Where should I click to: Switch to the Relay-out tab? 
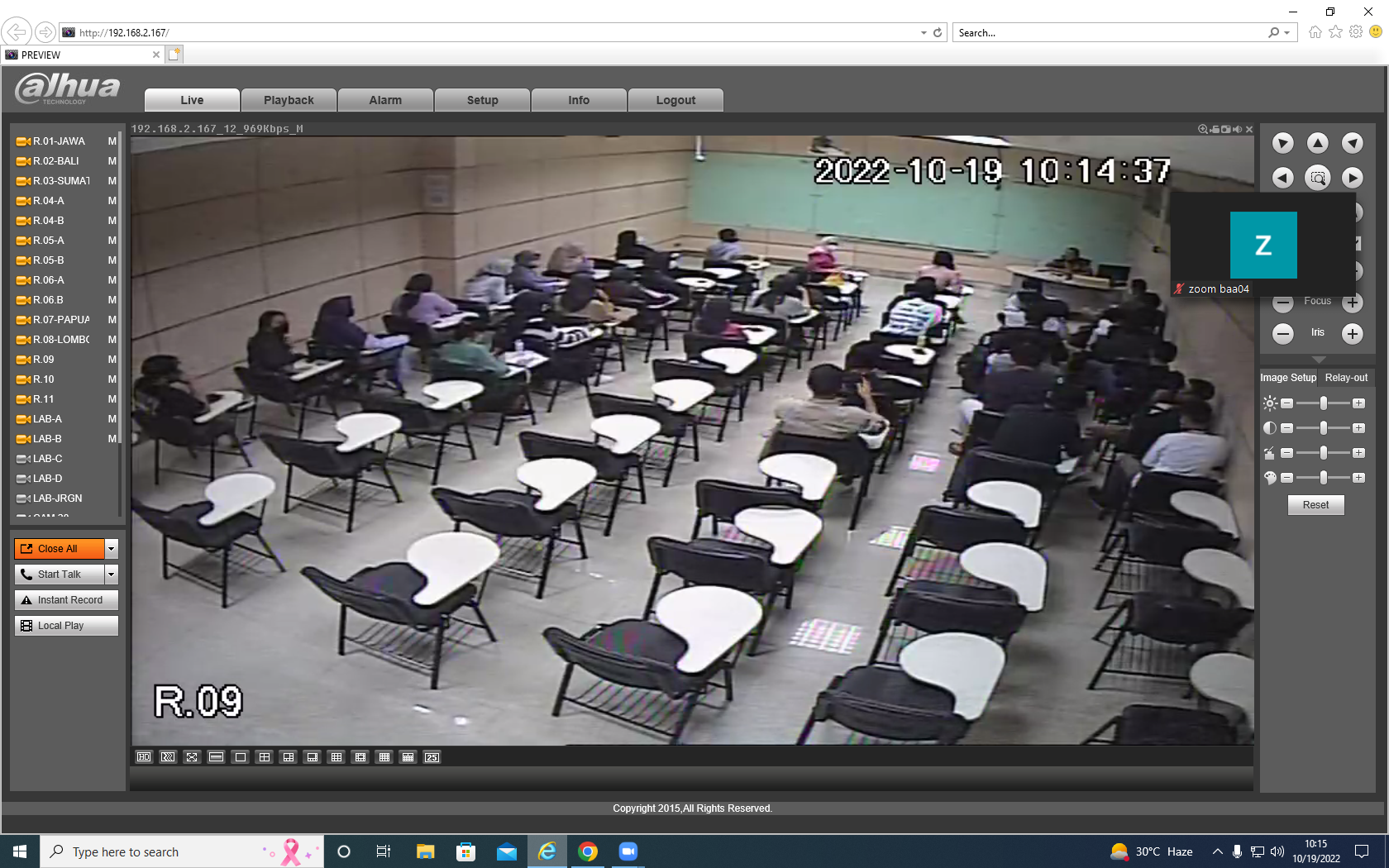coord(1346,378)
